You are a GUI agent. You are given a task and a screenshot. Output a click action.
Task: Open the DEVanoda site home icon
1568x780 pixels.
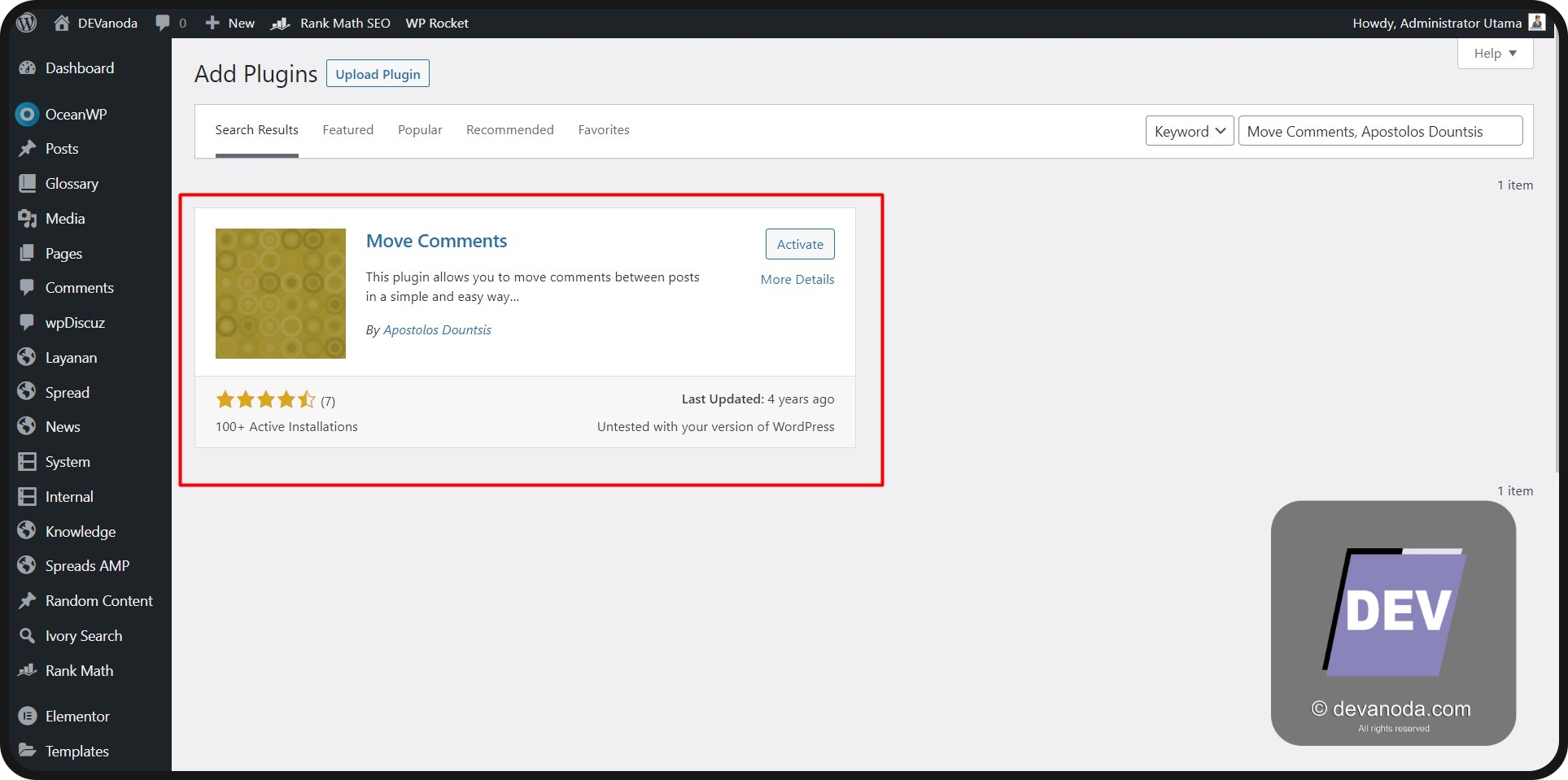(62, 23)
